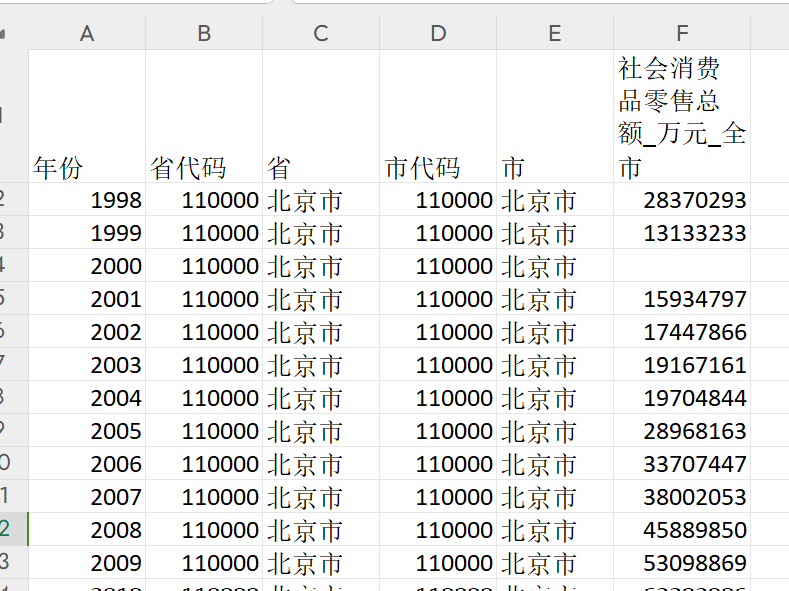
Task: Click city 北京市 in the 2009 row
Action: [555, 562]
